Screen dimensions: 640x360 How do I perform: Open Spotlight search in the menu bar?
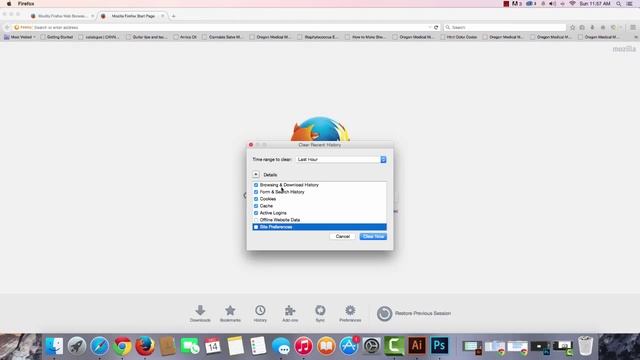[x=619, y=4]
